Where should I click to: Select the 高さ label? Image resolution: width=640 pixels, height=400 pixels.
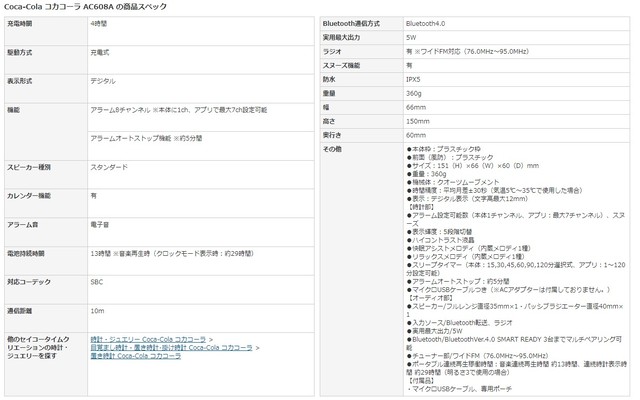point(329,121)
